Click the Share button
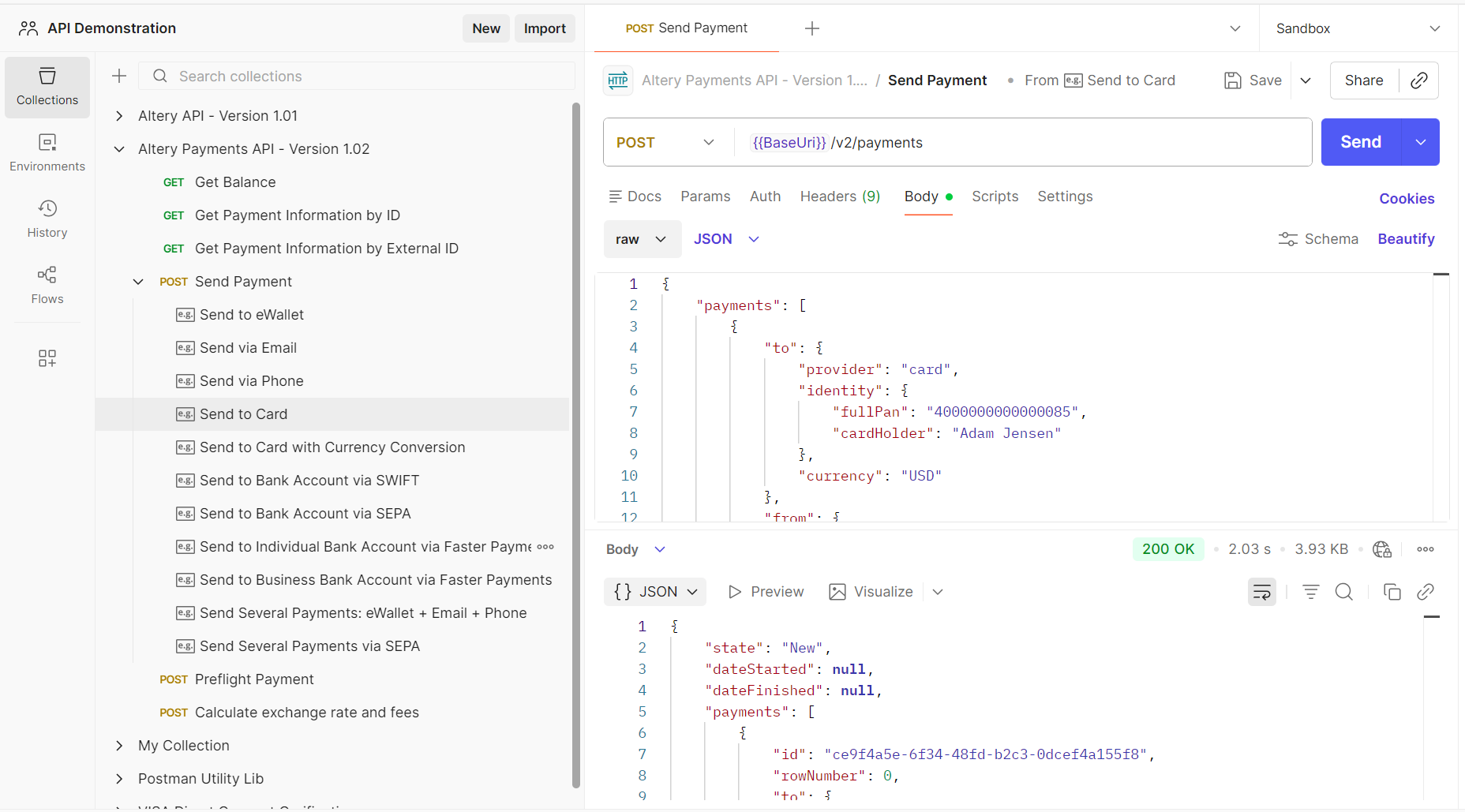This screenshot has height=812, width=1465. (x=1364, y=80)
